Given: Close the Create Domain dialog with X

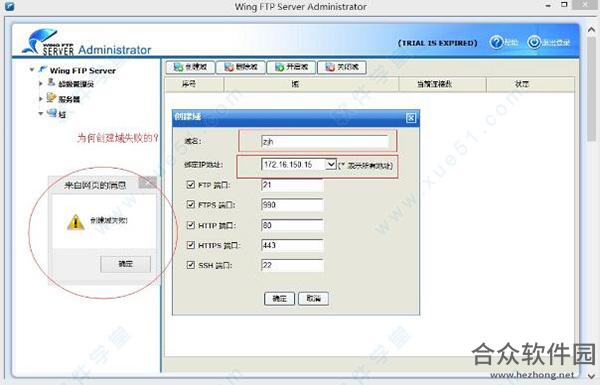Looking at the screenshot, I should pyautogui.click(x=411, y=117).
